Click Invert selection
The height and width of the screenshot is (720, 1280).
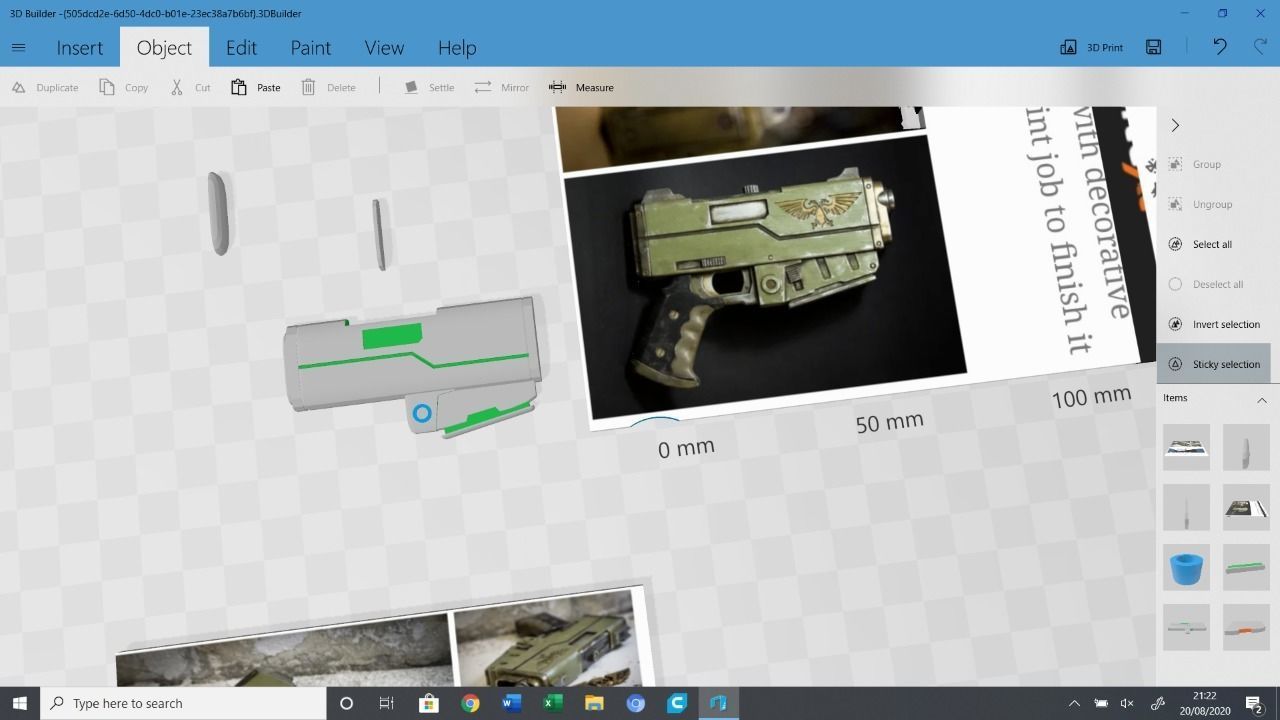(1214, 325)
